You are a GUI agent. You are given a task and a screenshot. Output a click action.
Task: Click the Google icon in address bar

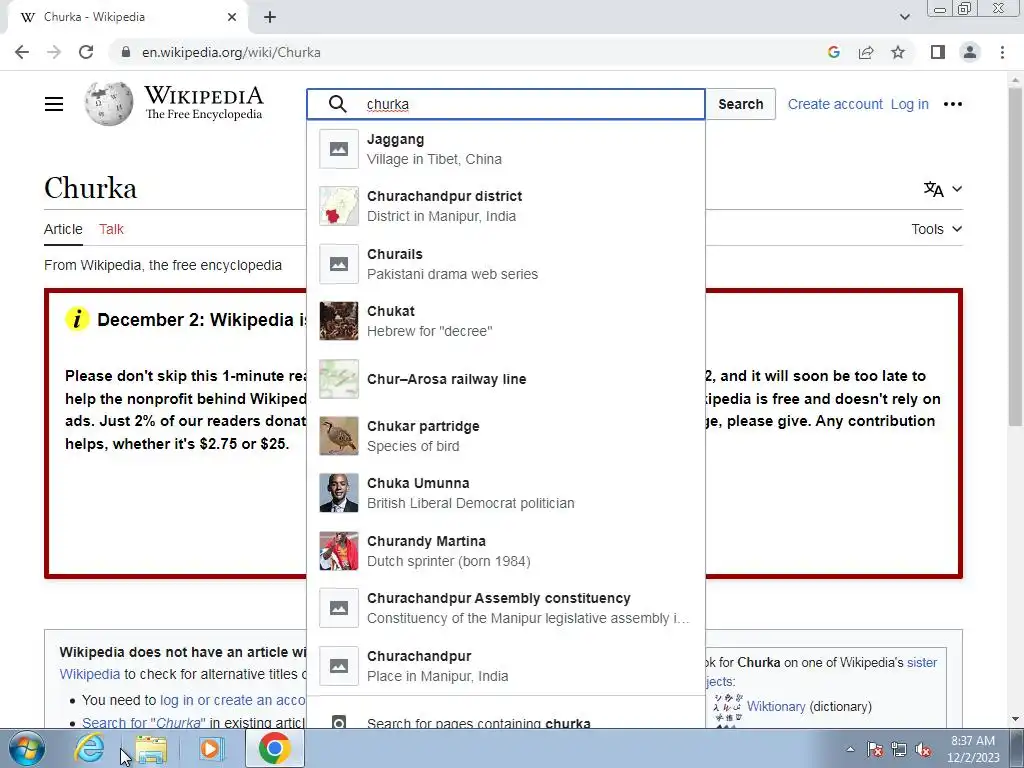[833, 52]
